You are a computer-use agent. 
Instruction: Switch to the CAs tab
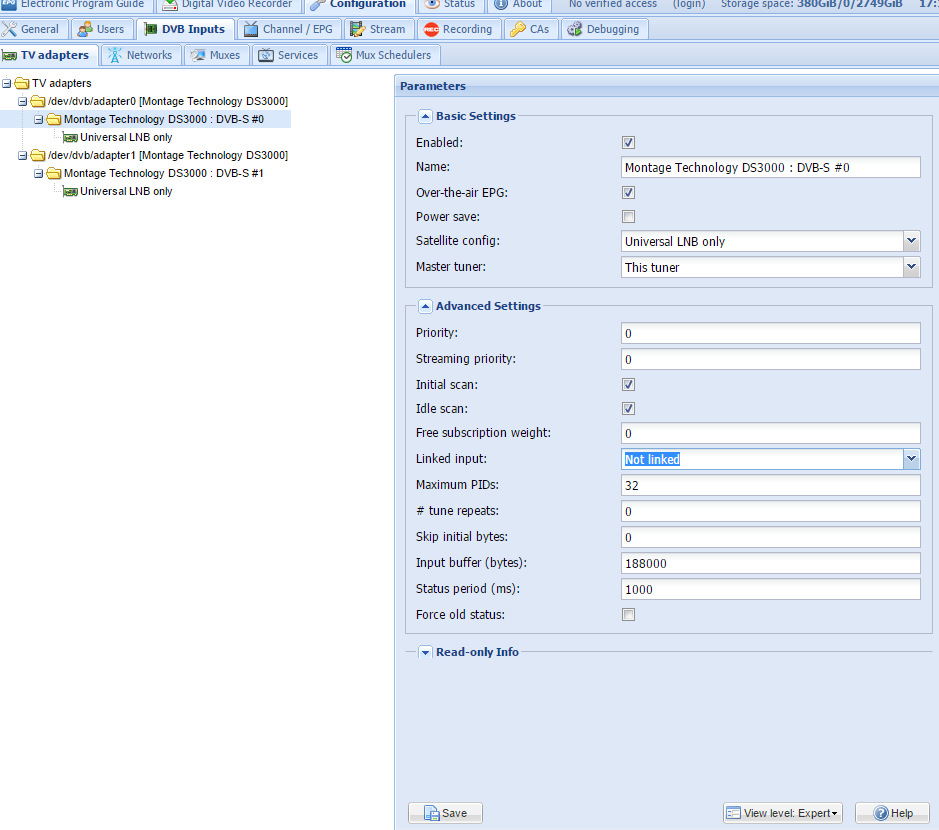point(531,29)
